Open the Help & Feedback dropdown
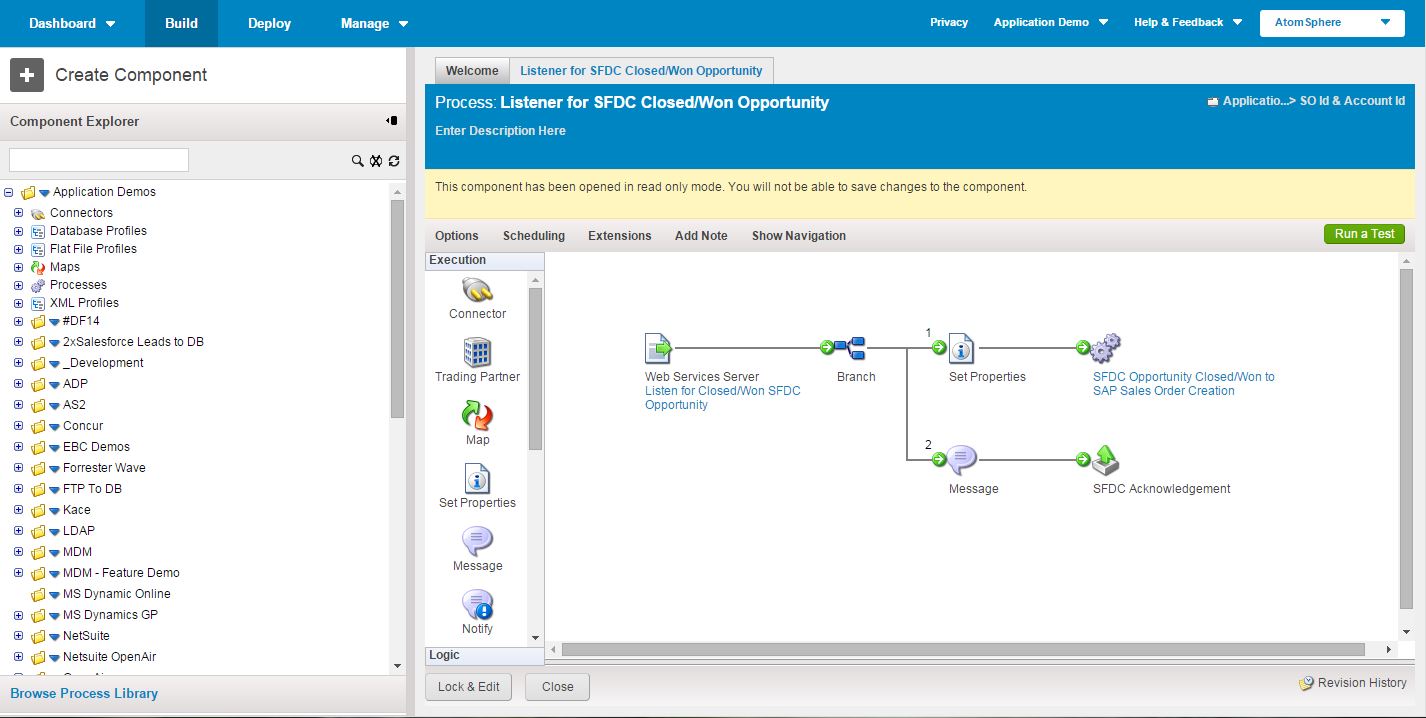The image size is (1426, 718). pyautogui.click(x=1188, y=22)
